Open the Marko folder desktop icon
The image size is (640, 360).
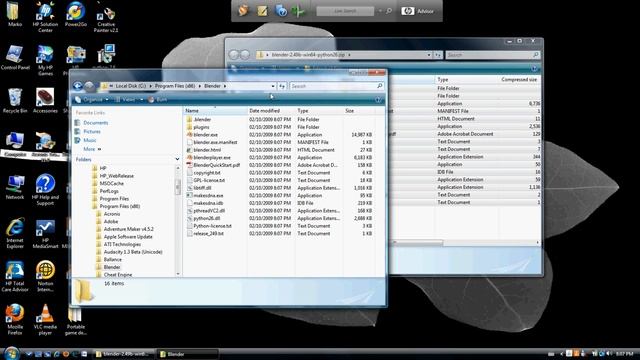[14, 13]
